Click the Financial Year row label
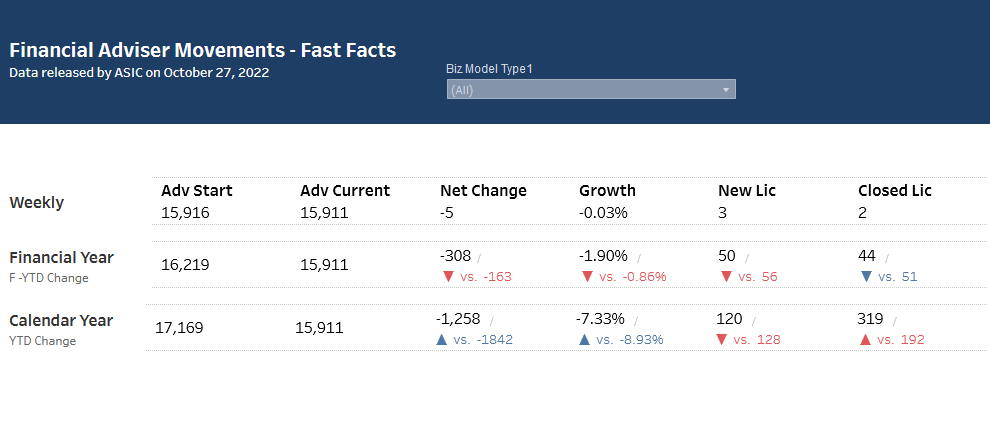The image size is (990, 428). [61, 258]
